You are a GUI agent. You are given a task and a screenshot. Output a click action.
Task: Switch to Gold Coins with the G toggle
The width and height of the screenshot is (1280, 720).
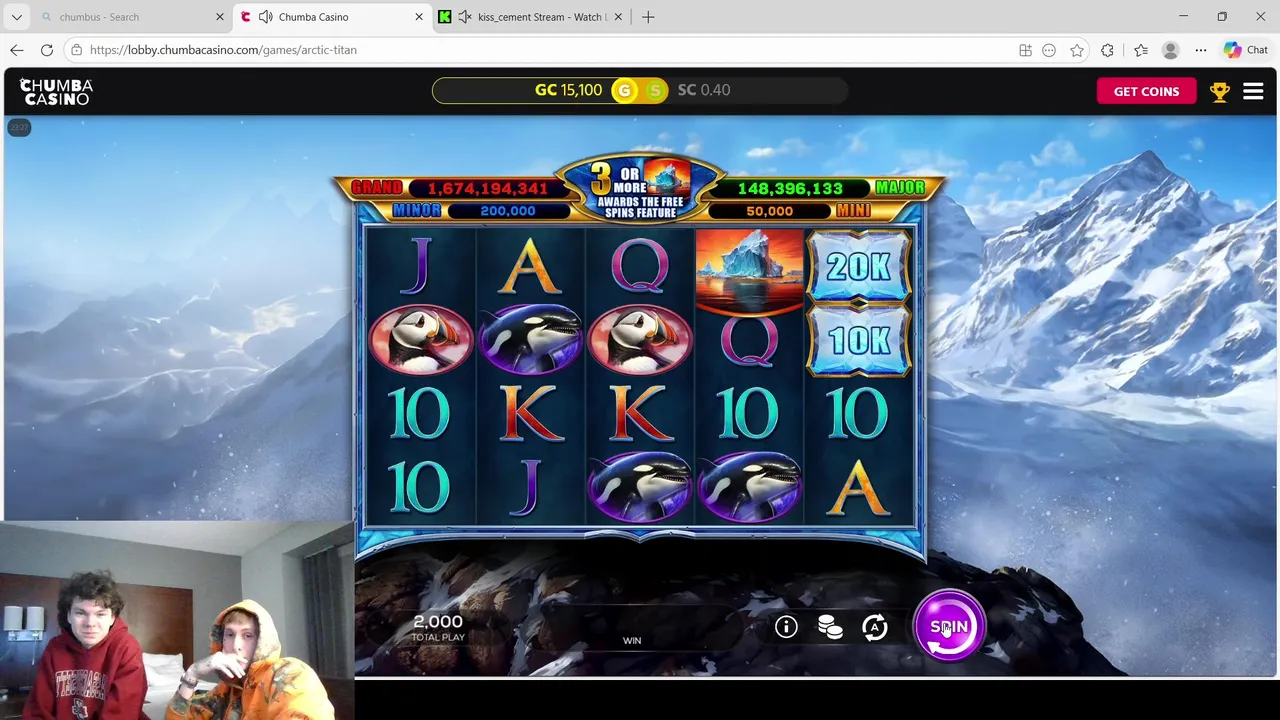coord(624,90)
